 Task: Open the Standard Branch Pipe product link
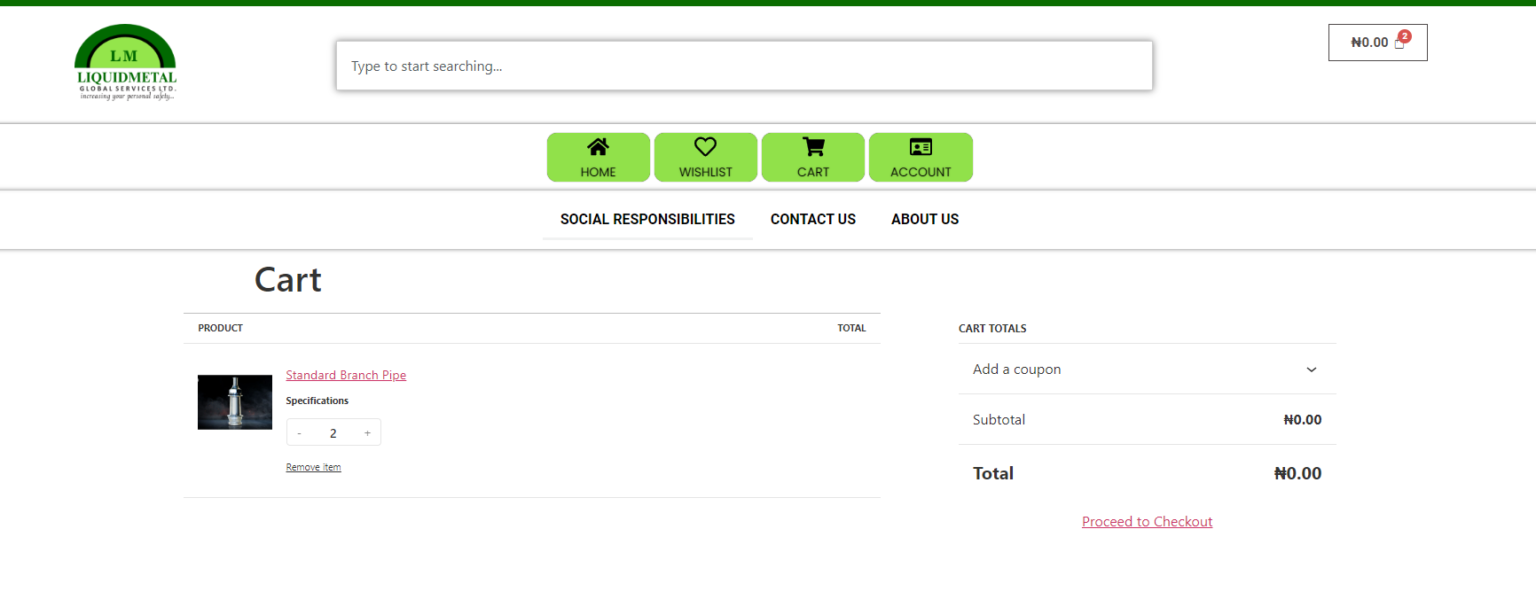345,375
